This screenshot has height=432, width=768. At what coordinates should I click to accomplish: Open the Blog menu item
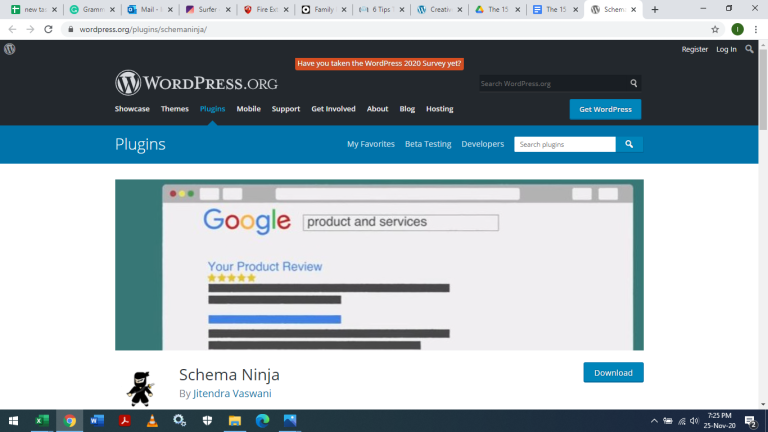[x=407, y=109]
